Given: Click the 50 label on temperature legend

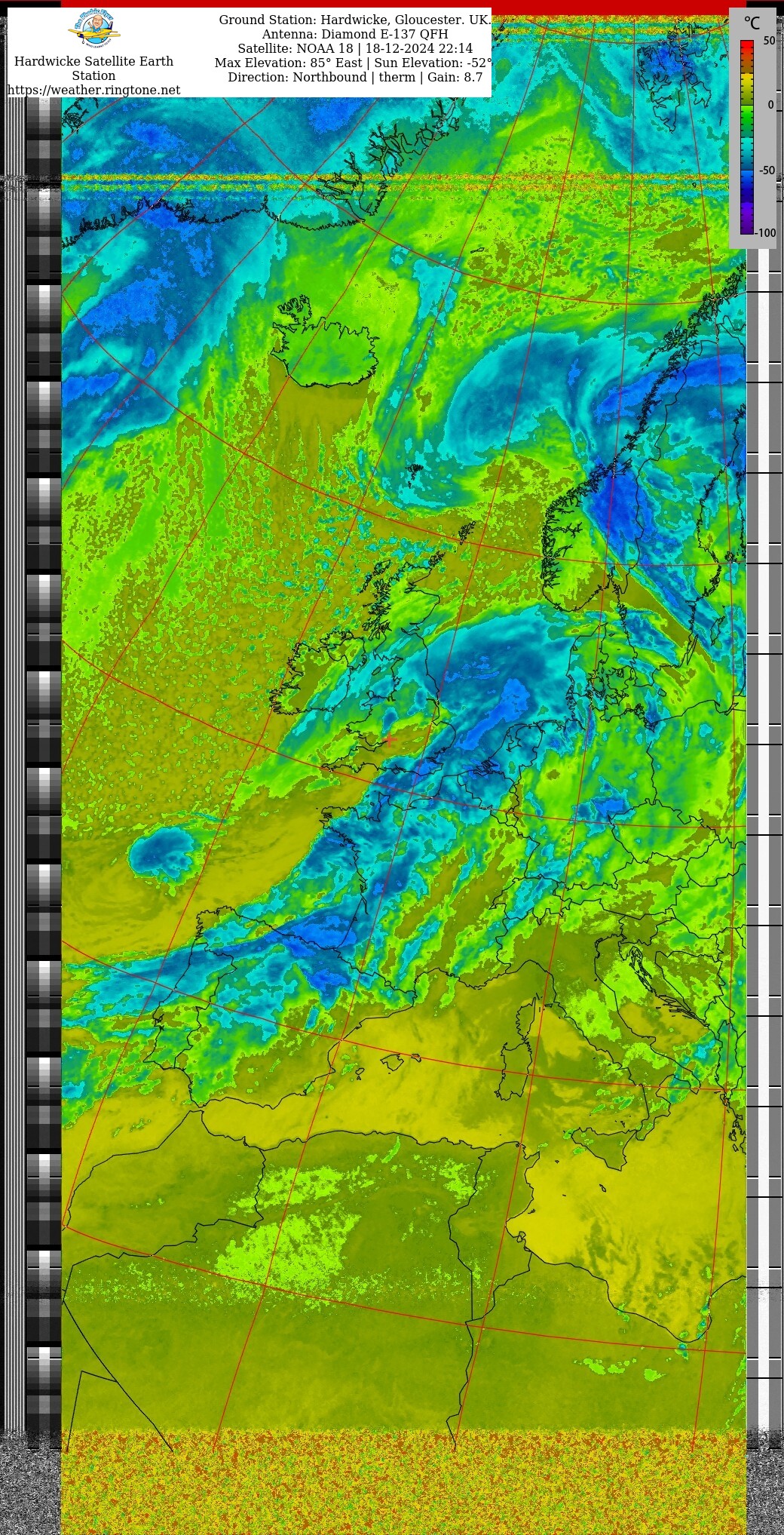Looking at the screenshot, I should coord(769,41).
